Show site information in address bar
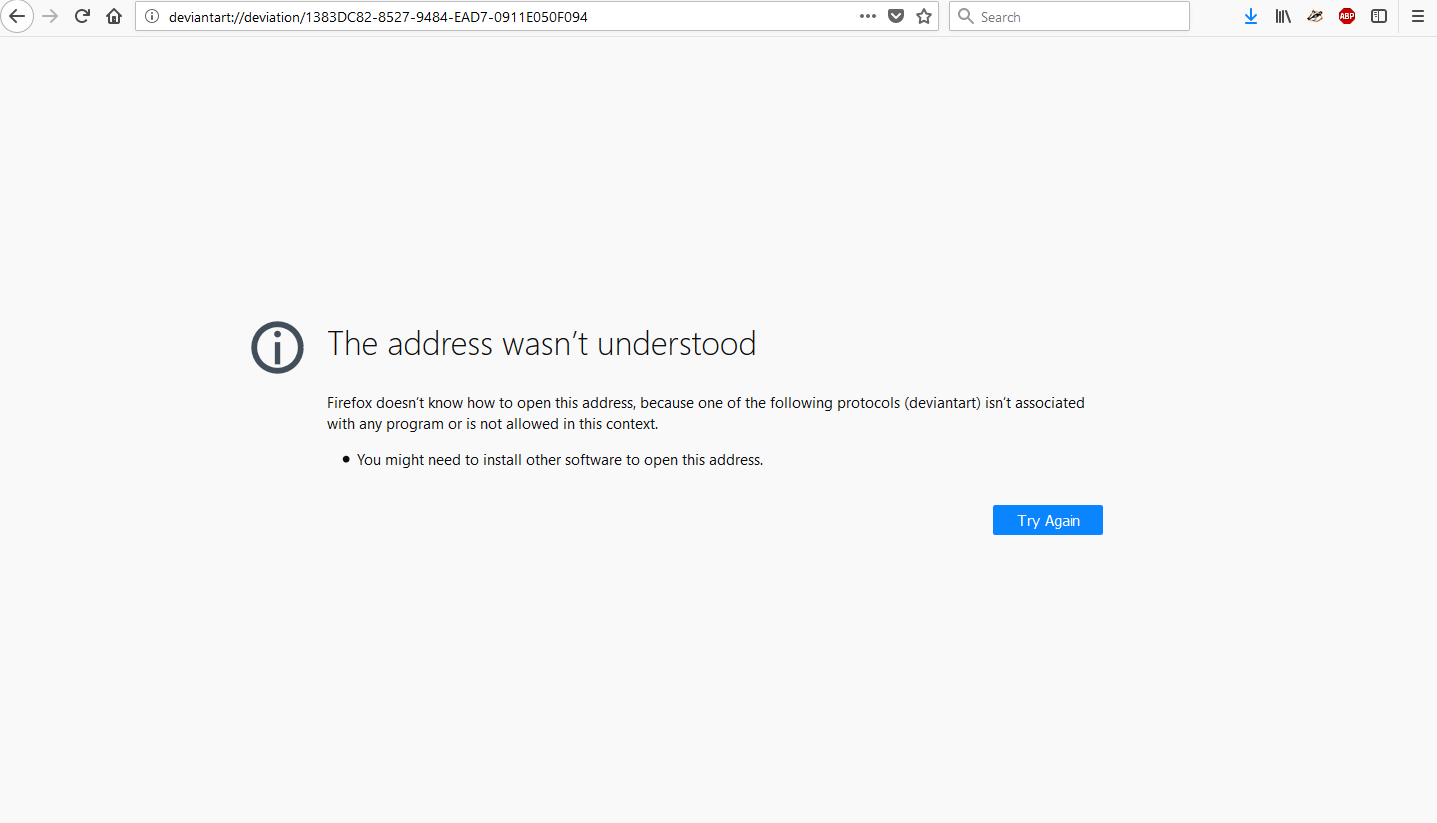Viewport: 1437px width, 823px height. coord(152,16)
